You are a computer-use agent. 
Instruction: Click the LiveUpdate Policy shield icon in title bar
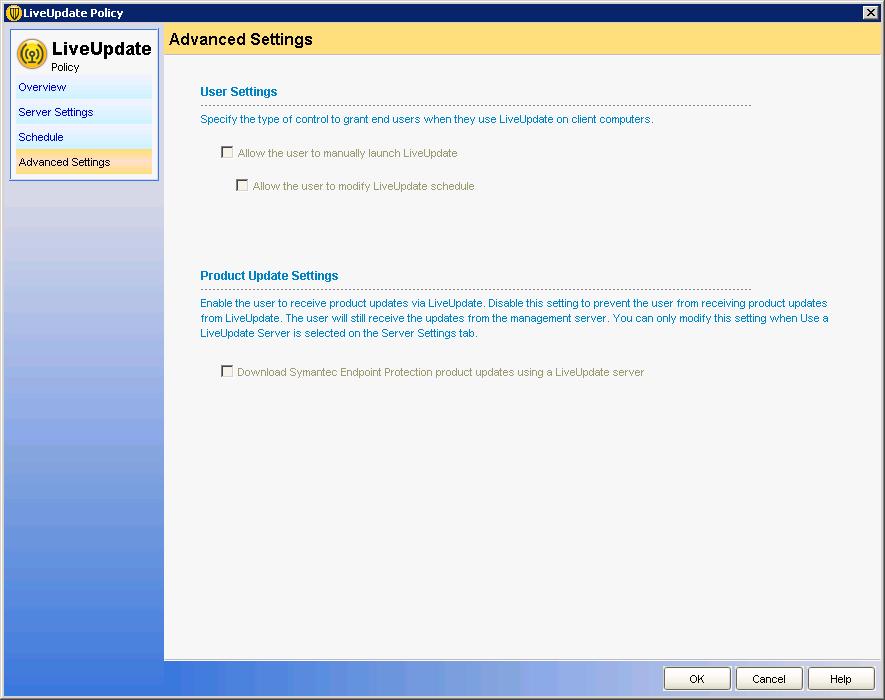(13, 12)
